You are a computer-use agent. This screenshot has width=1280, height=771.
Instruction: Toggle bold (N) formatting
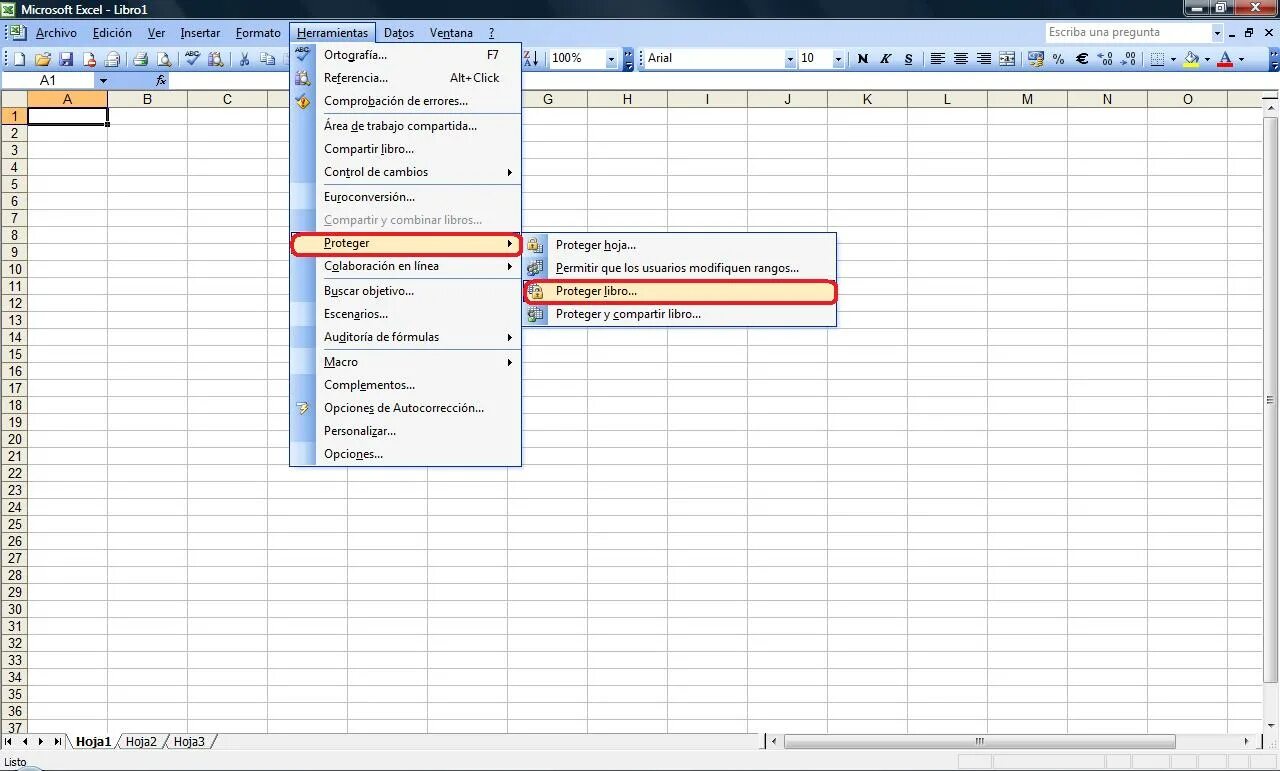(863, 59)
